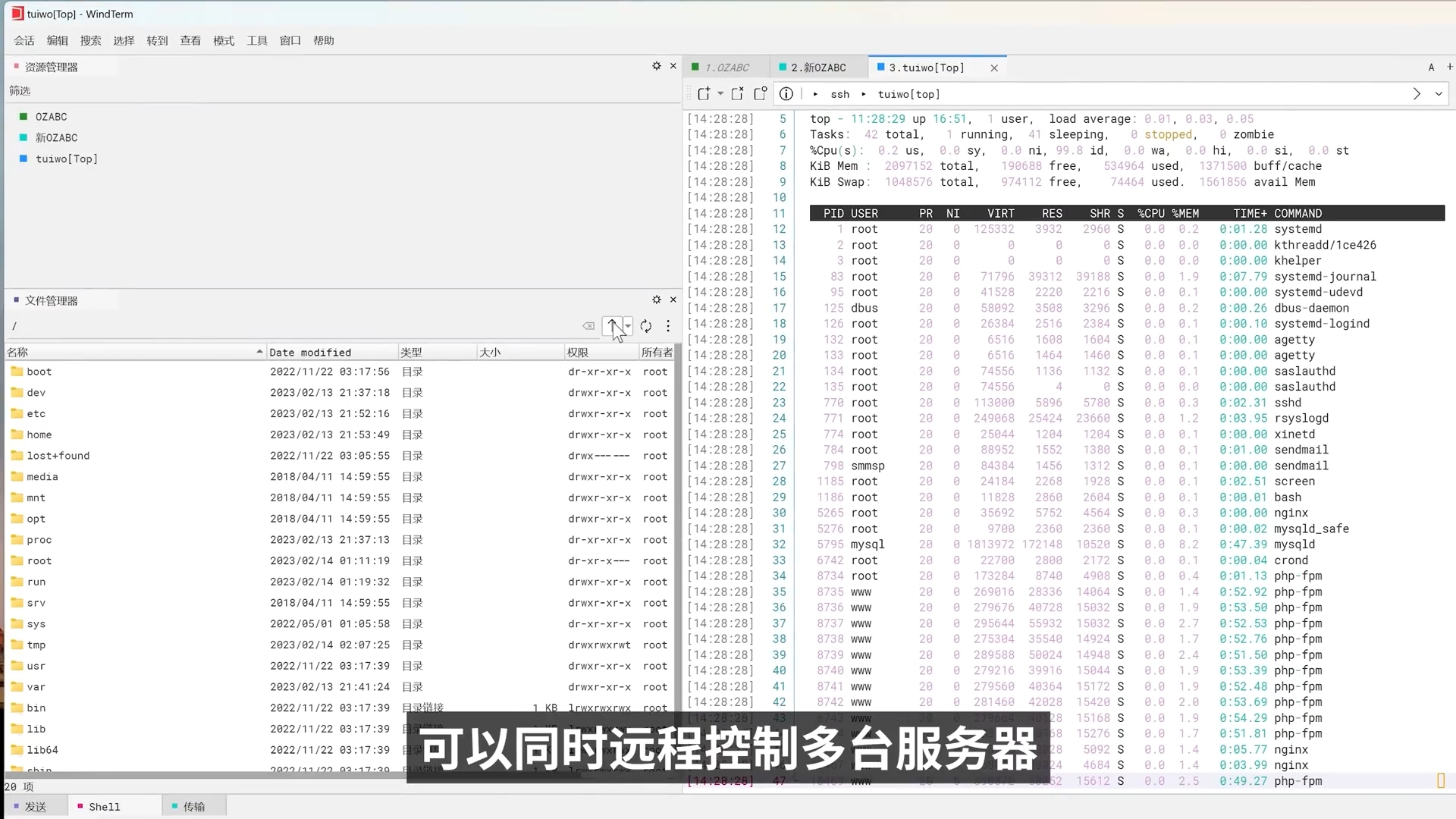Open the file manager three-dot options
The image size is (1456, 819).
click(x=668, y=326)
